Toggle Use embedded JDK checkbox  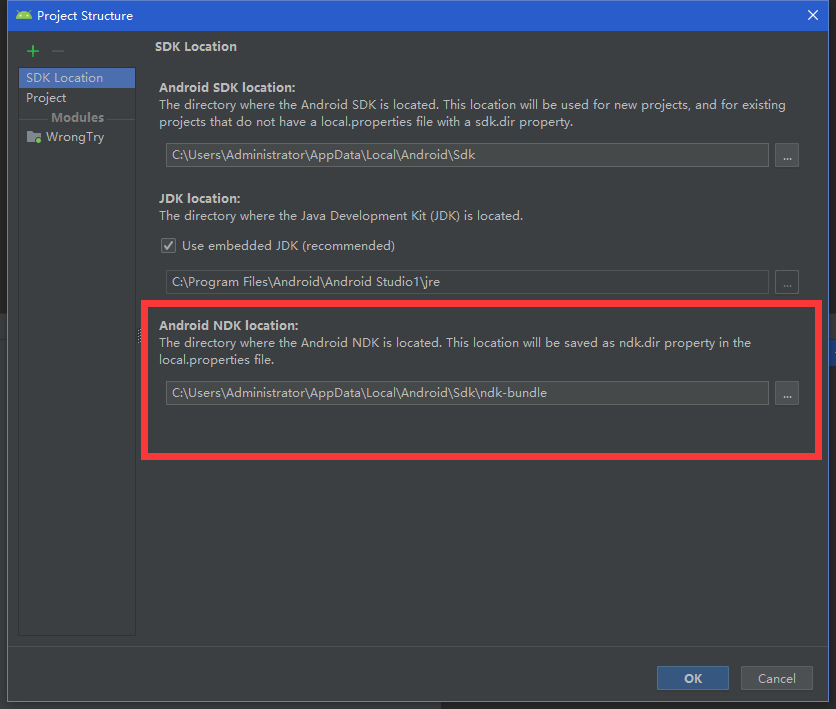[168, 246]
